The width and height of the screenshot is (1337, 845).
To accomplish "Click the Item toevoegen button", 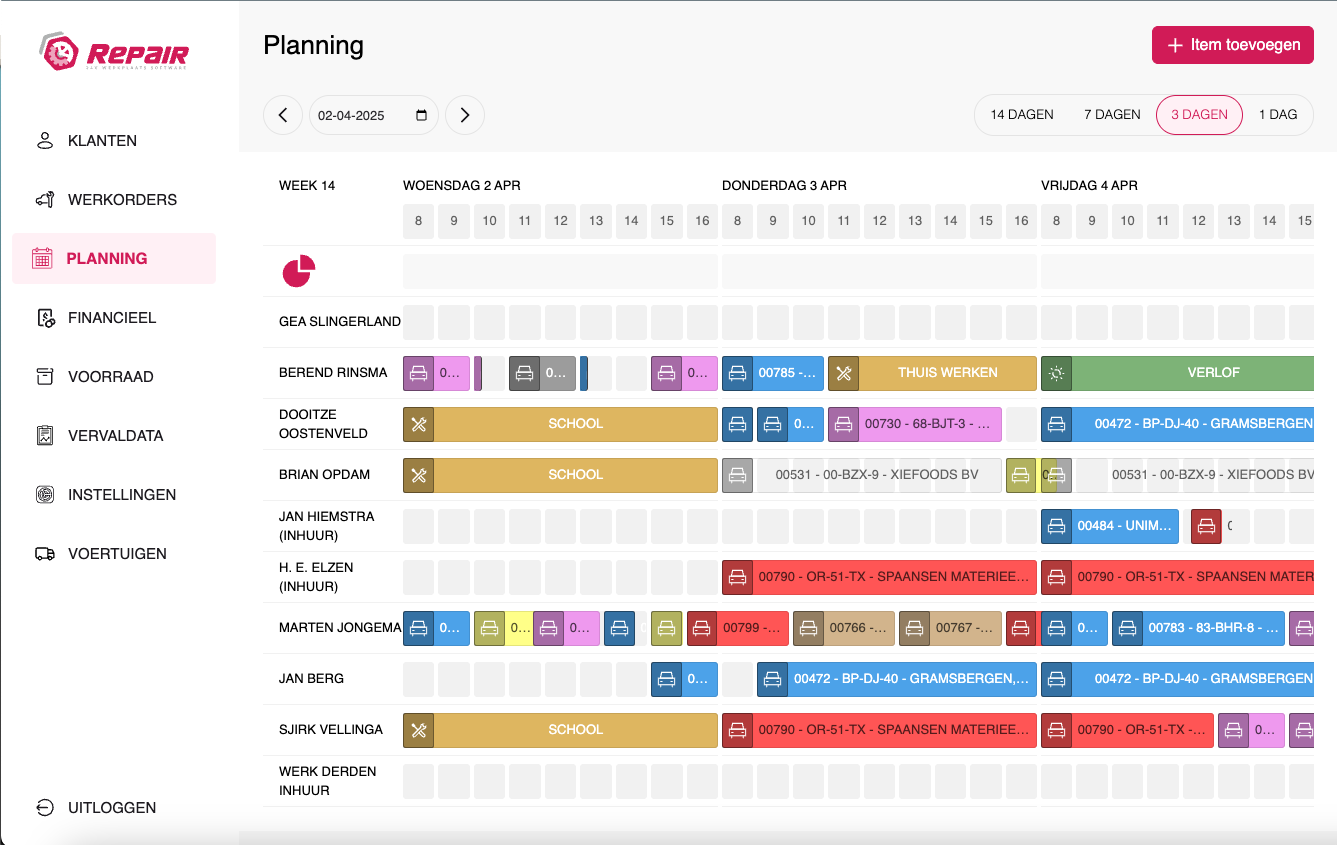I will tap(1232, 45).
